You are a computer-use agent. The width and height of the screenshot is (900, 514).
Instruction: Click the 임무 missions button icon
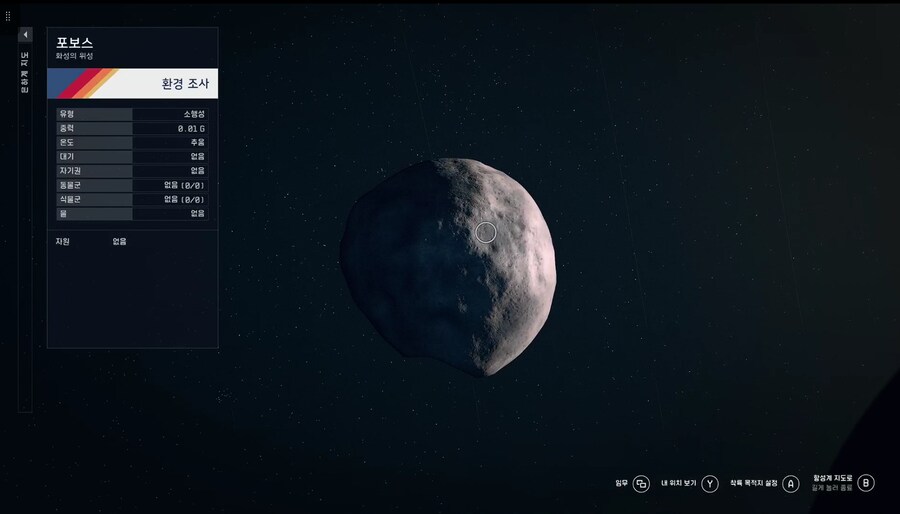(642, 483)
